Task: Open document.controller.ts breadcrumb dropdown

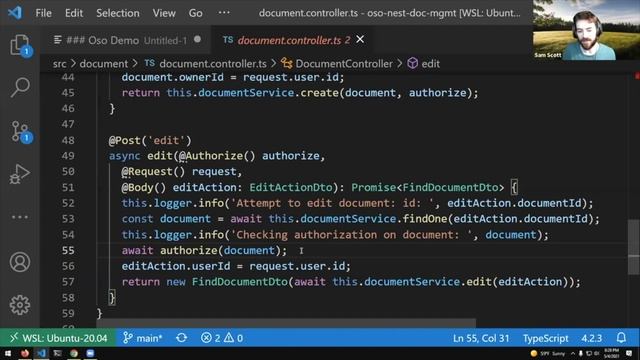Action: pyautogui.click(x=205, y=64)
